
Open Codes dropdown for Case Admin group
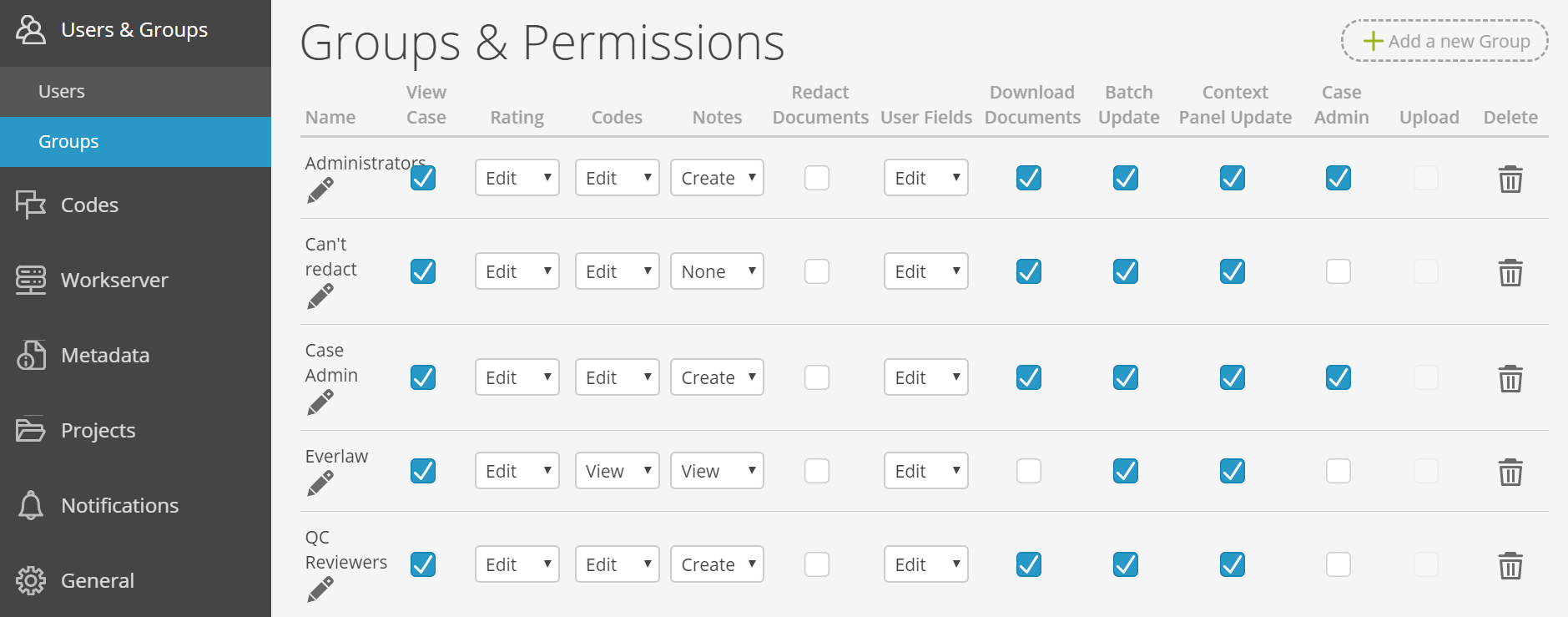point(618,377)
